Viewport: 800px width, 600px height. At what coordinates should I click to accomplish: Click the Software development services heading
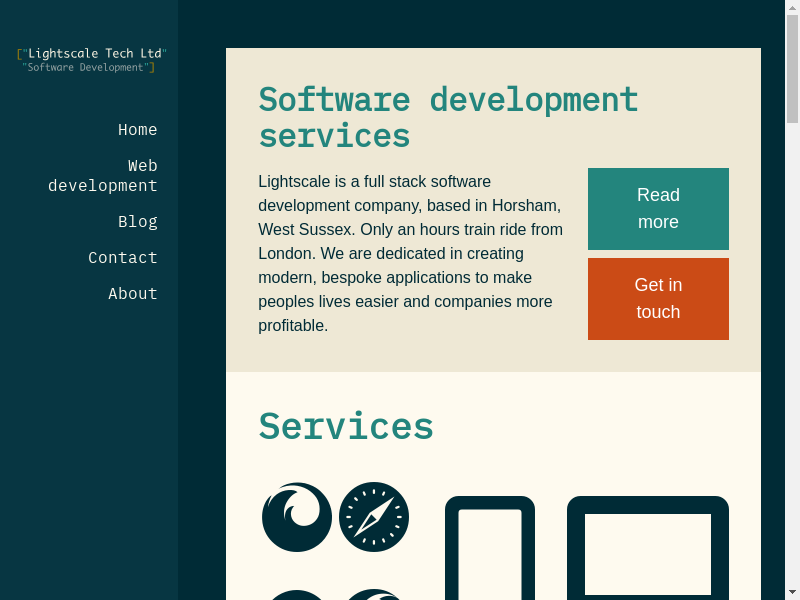pos(448,118)
